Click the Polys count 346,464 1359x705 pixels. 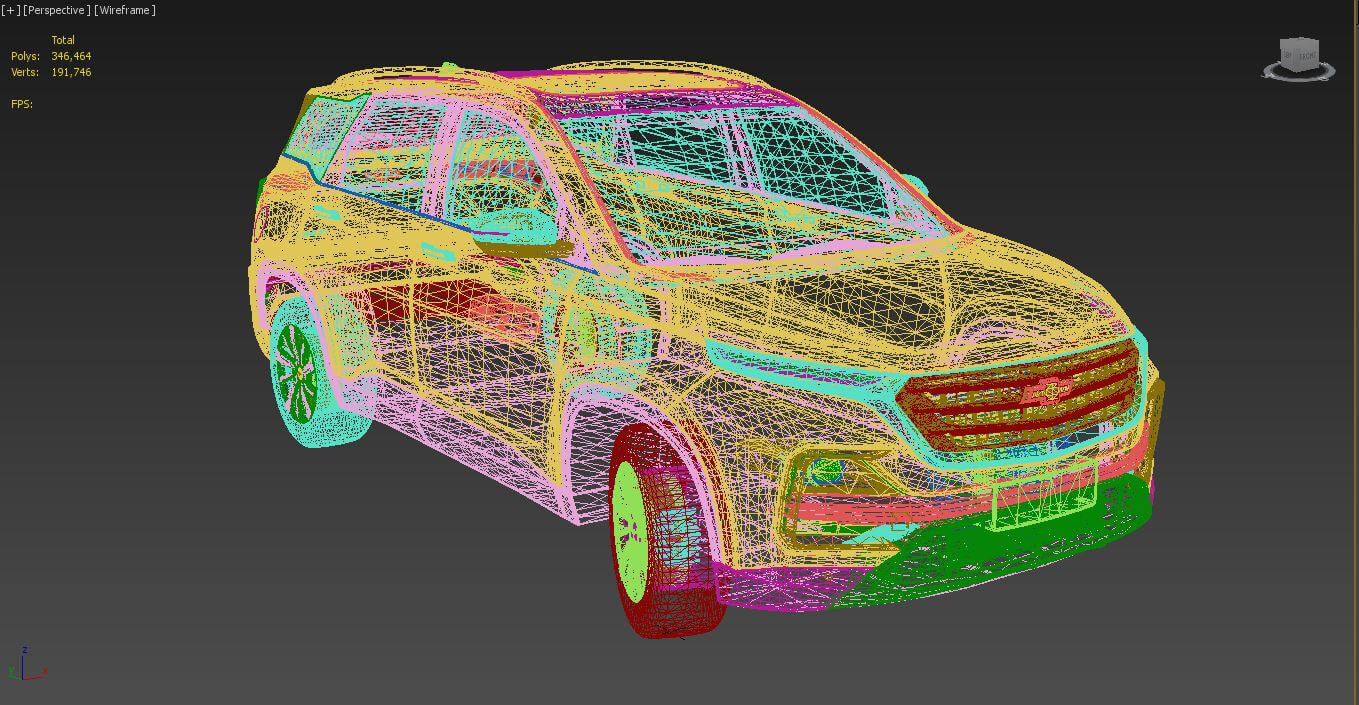tap(71, 57)
